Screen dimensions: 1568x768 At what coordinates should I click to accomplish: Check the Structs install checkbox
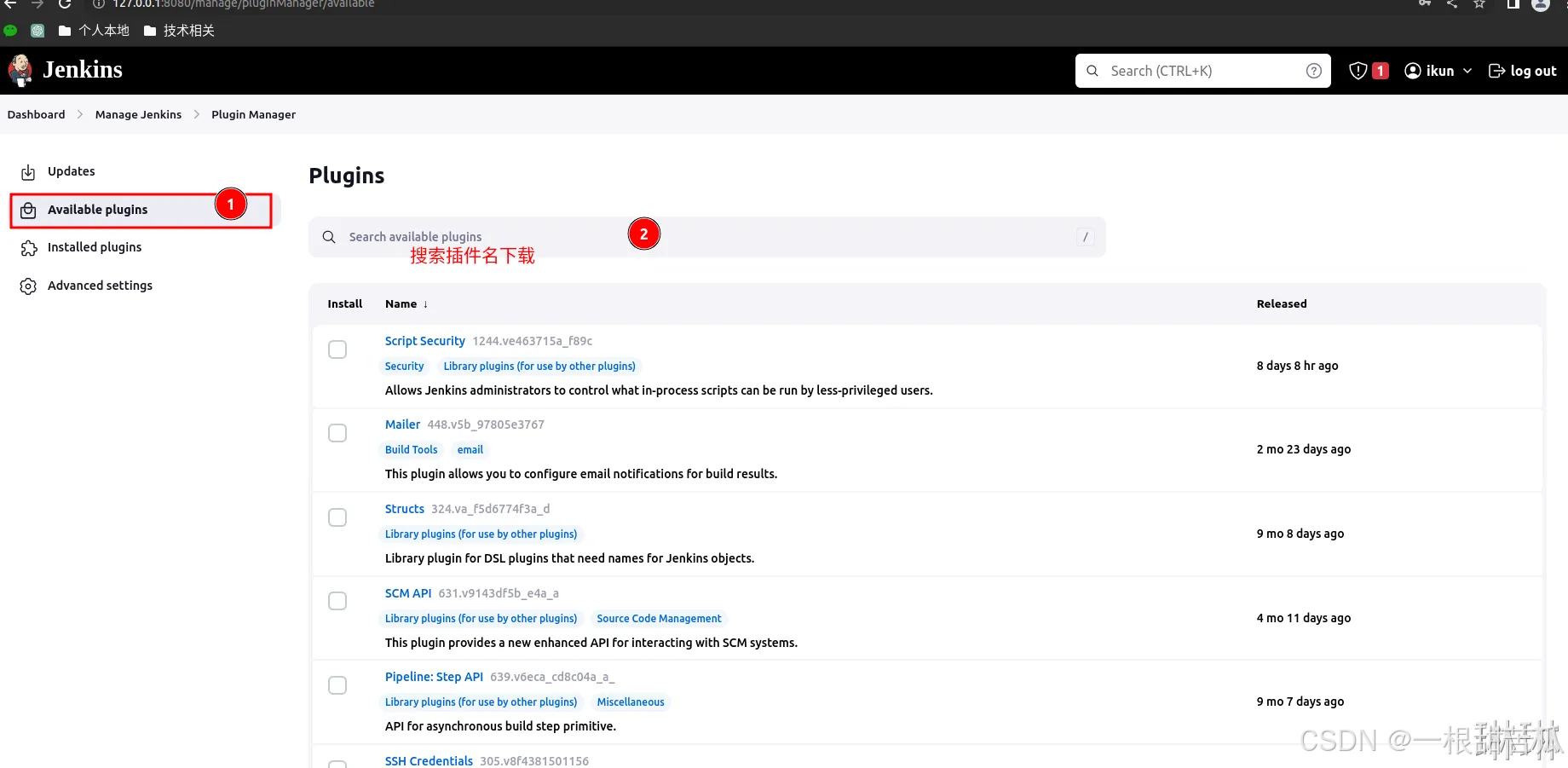337,517
